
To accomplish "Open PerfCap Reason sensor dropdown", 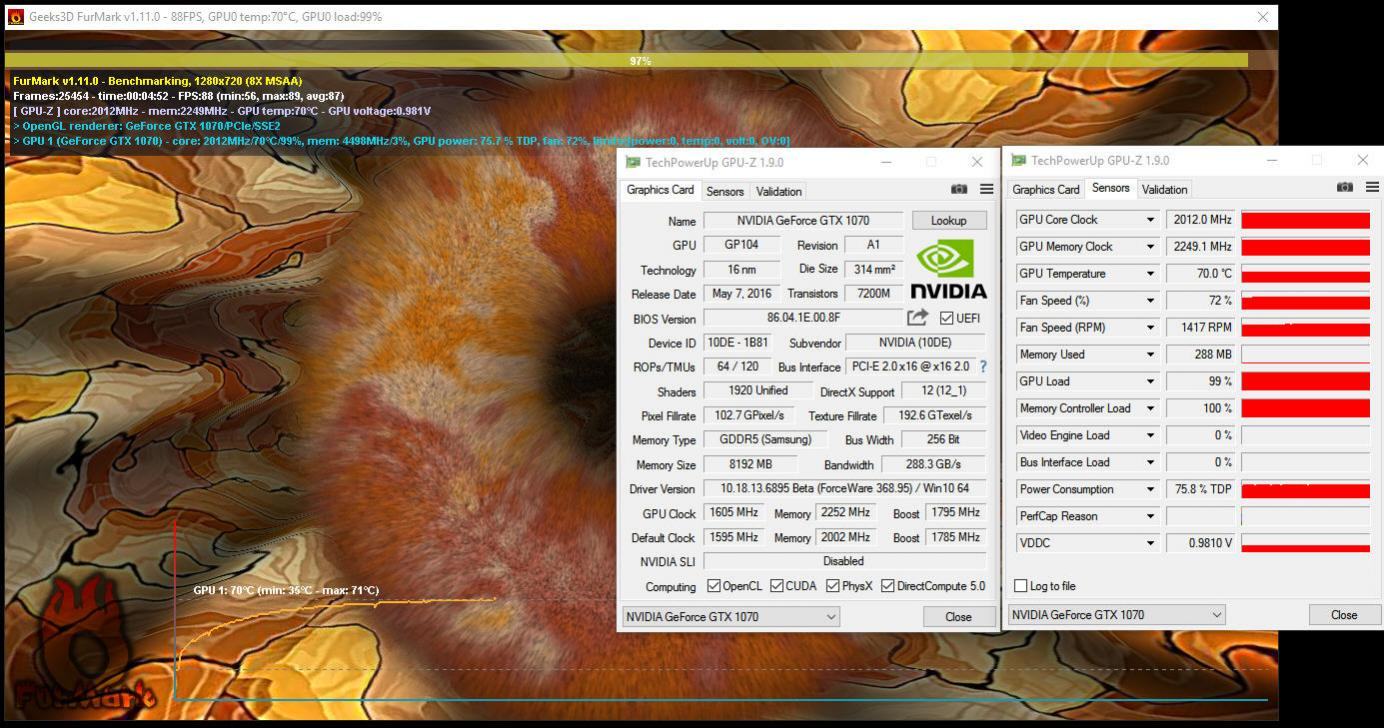I will [1150, 517].
